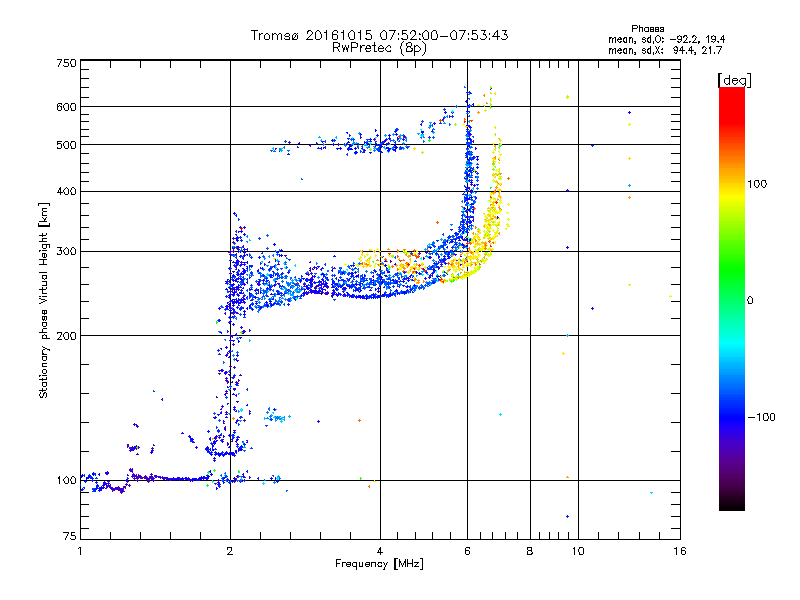The image size is (800, 600).
Task: Click the rainbow phase colour bar
Action: (732, 299)
